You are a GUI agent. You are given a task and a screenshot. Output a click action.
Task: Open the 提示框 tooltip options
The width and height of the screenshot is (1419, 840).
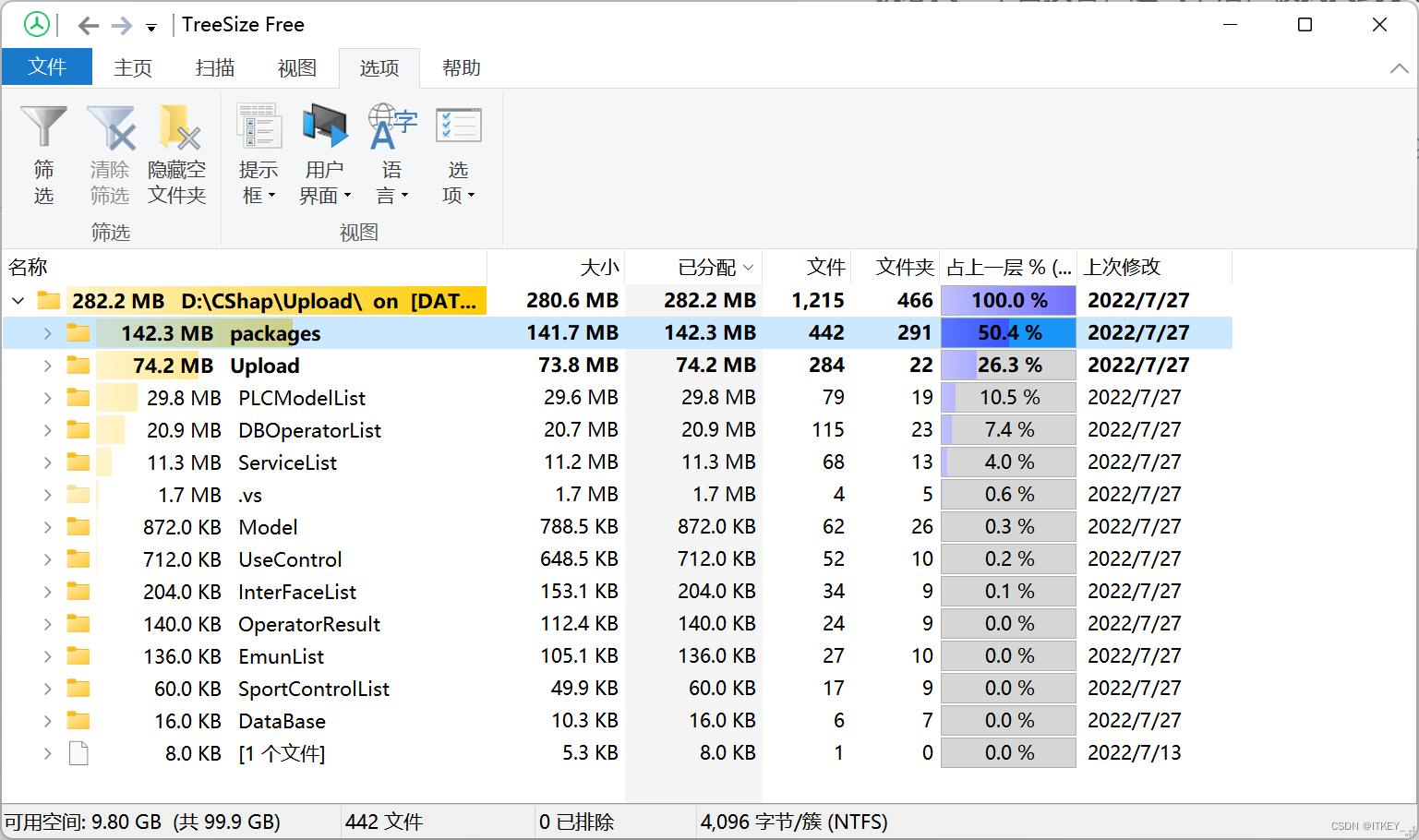[x=259, y=155]
